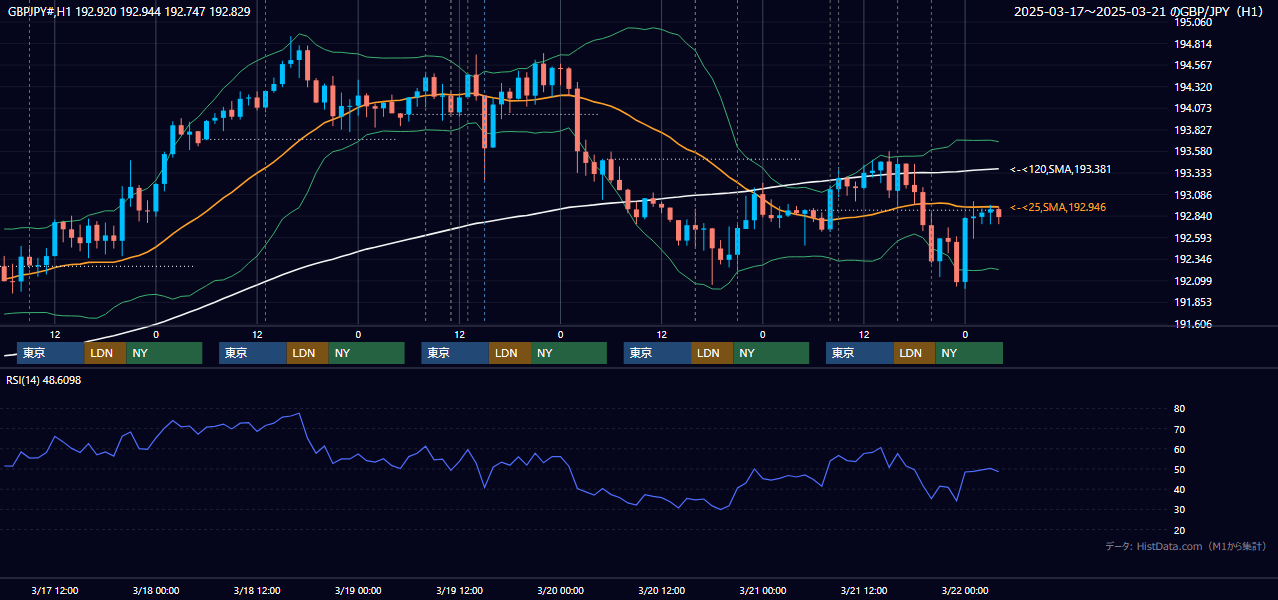Image resolution: width=1278 pixels, height=600 pixels.
Task: Click price axis label 193.827
Action: [x=1193, y=130]
